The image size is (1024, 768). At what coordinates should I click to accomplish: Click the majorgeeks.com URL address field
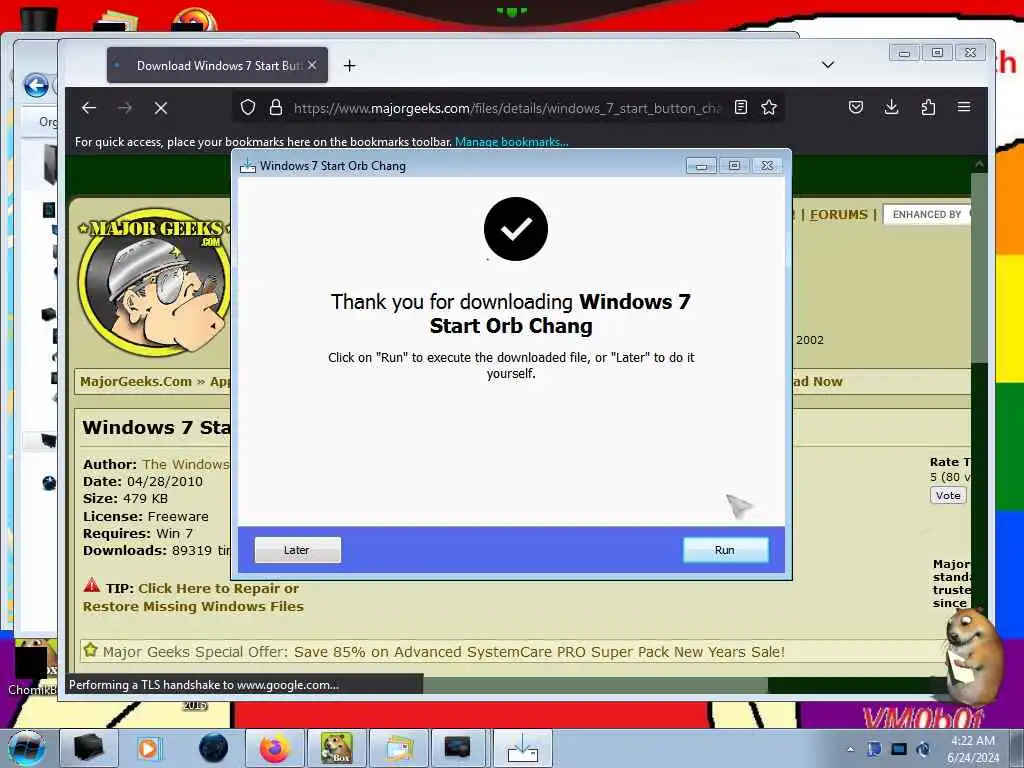pyautogui.click(x=506, y=108)
